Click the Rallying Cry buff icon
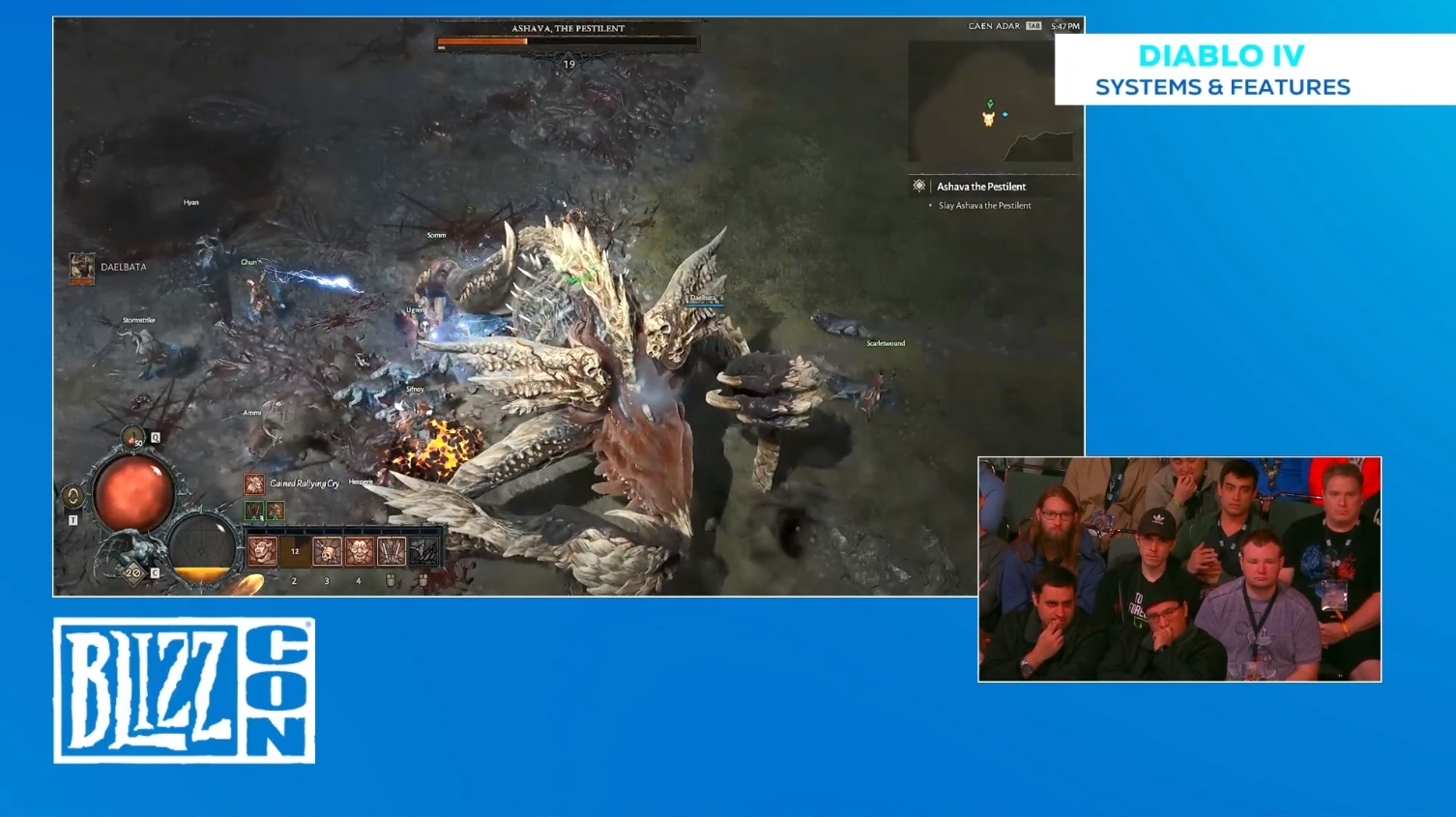The width and height of the screenshot is (1456, 817). click(x=253, y=483)
